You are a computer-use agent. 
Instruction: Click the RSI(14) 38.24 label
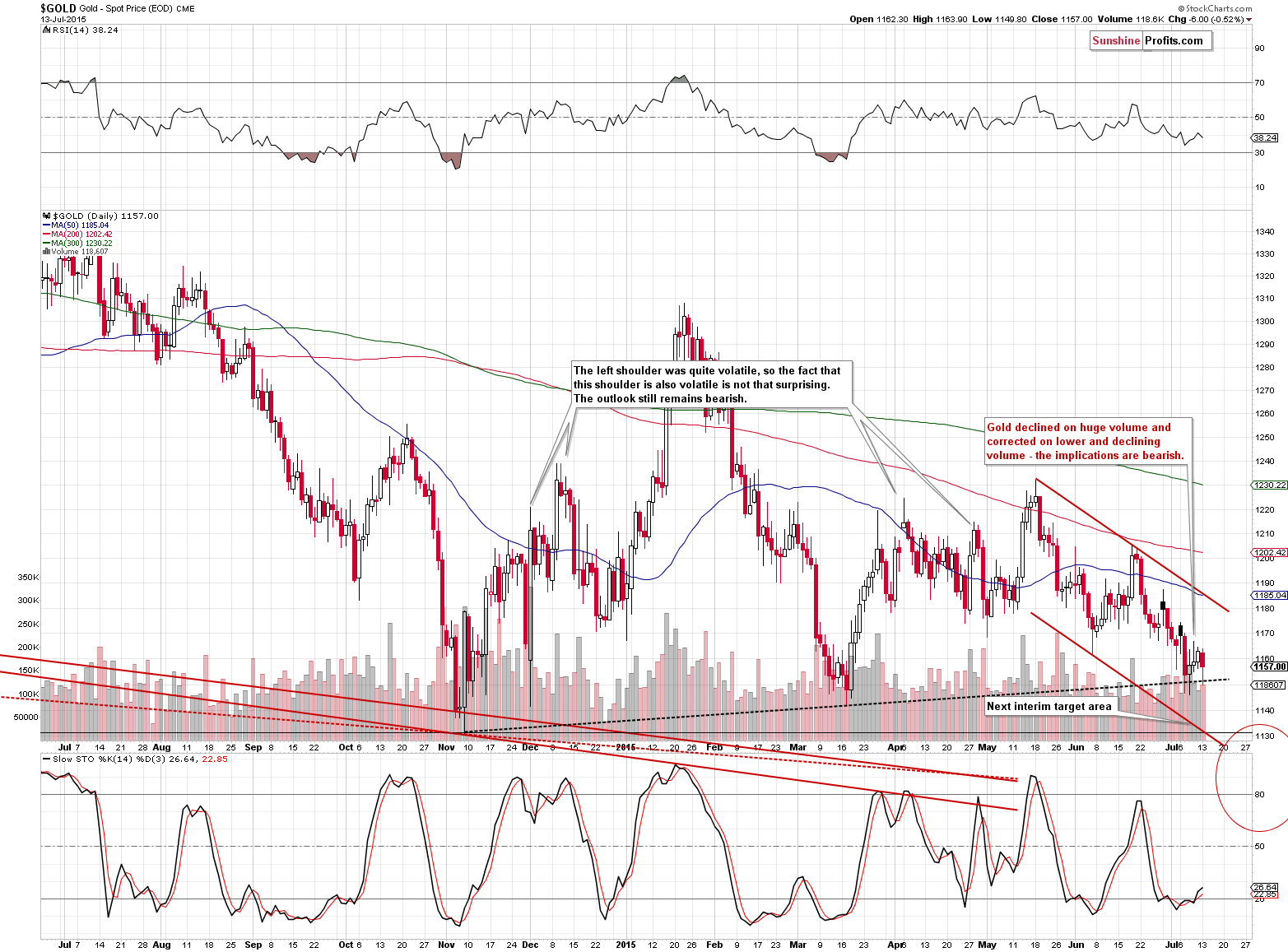(84, 30)
